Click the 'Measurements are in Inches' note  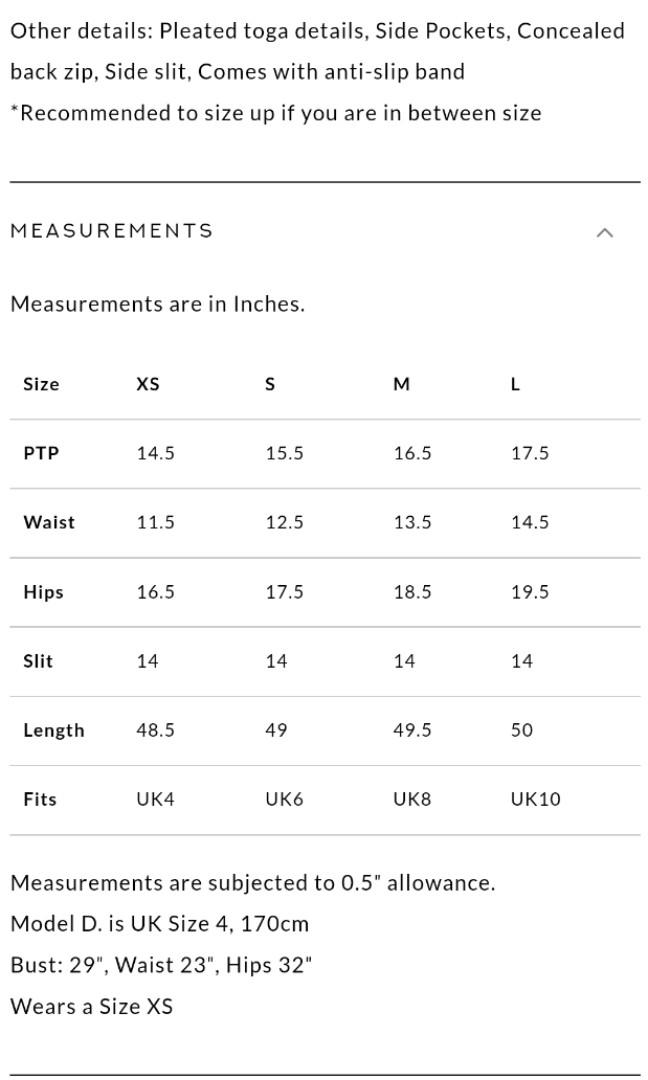tap(157, 304)
